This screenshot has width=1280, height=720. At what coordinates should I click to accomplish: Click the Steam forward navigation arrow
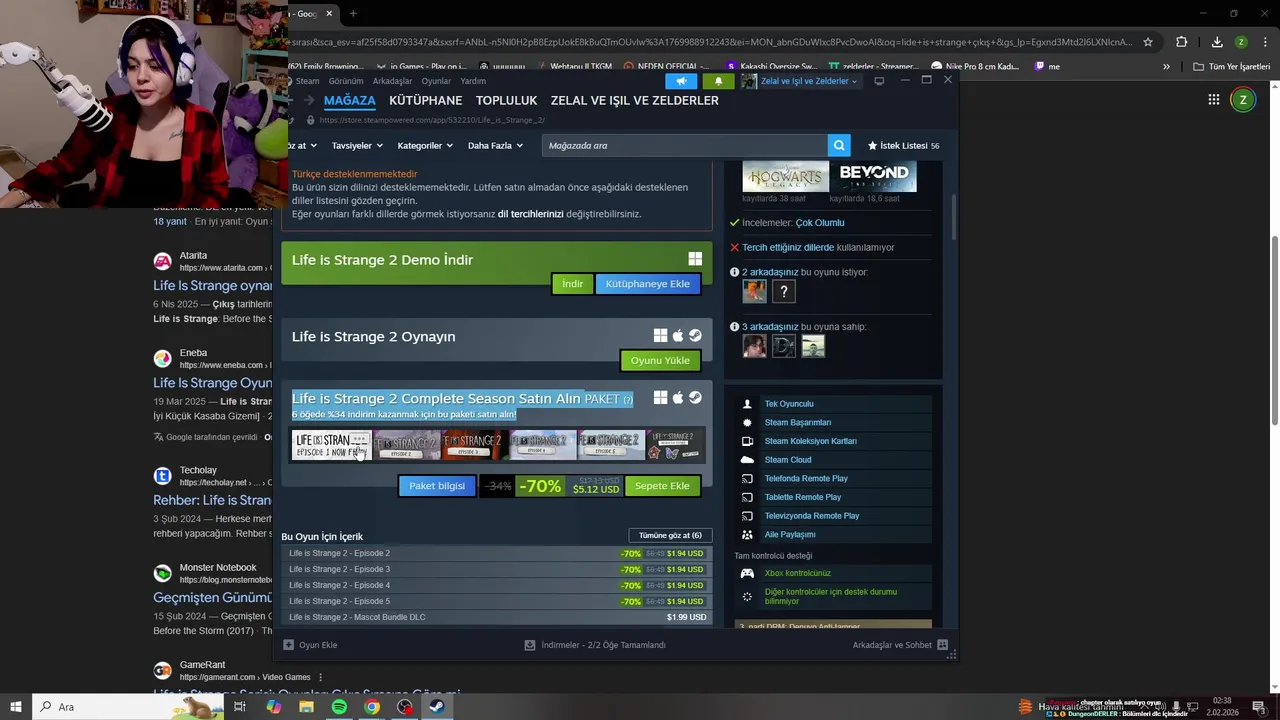(309, 100)
